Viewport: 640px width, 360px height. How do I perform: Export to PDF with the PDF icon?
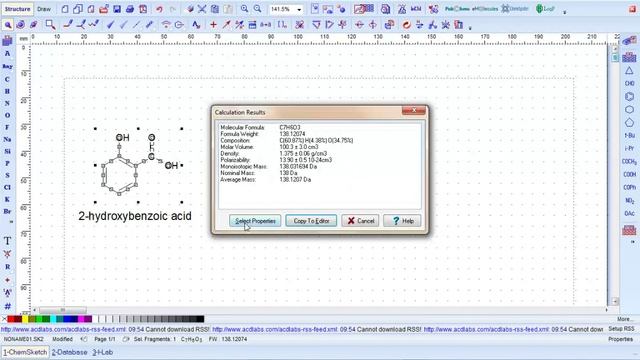143,9
